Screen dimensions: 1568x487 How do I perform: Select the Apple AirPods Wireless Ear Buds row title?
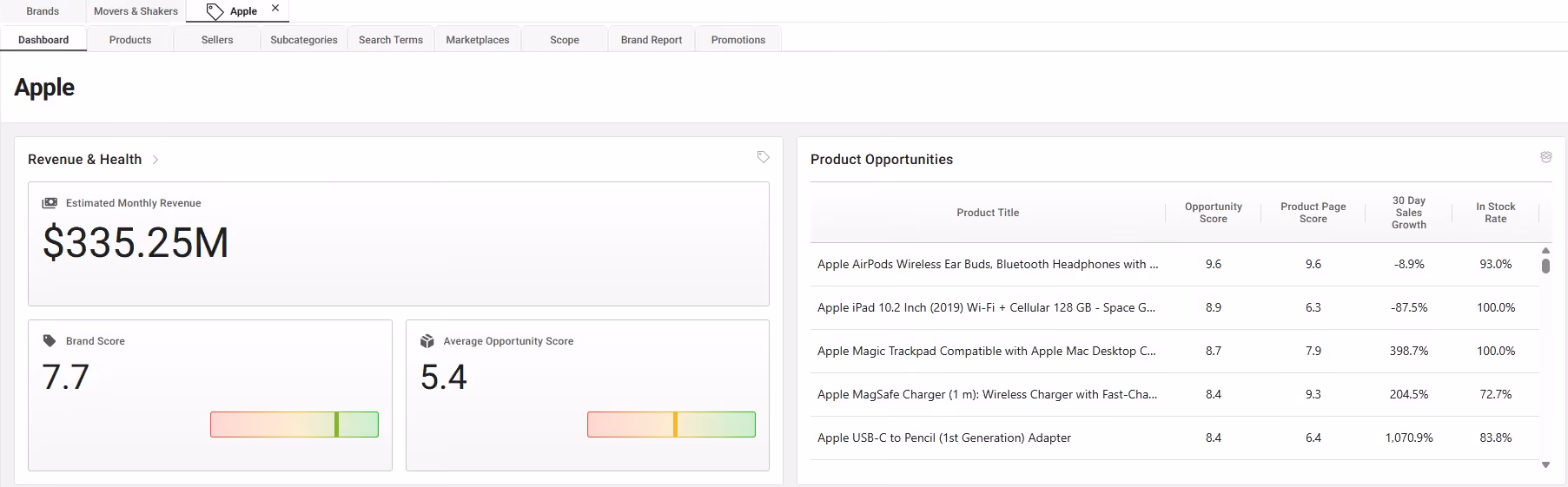(x=988, y=264)
